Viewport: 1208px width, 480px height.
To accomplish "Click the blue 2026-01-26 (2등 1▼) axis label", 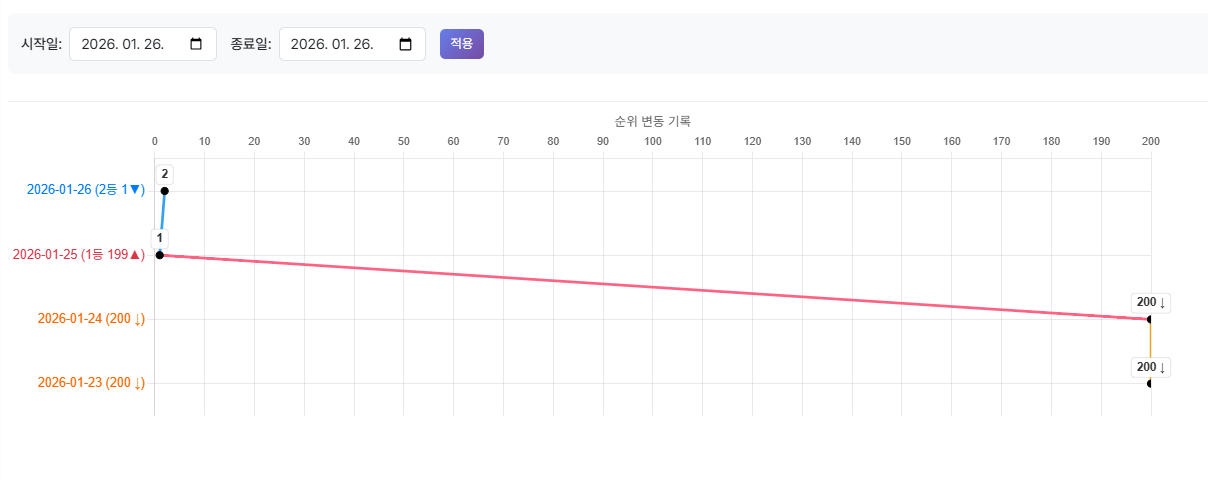I will [85, 190].
